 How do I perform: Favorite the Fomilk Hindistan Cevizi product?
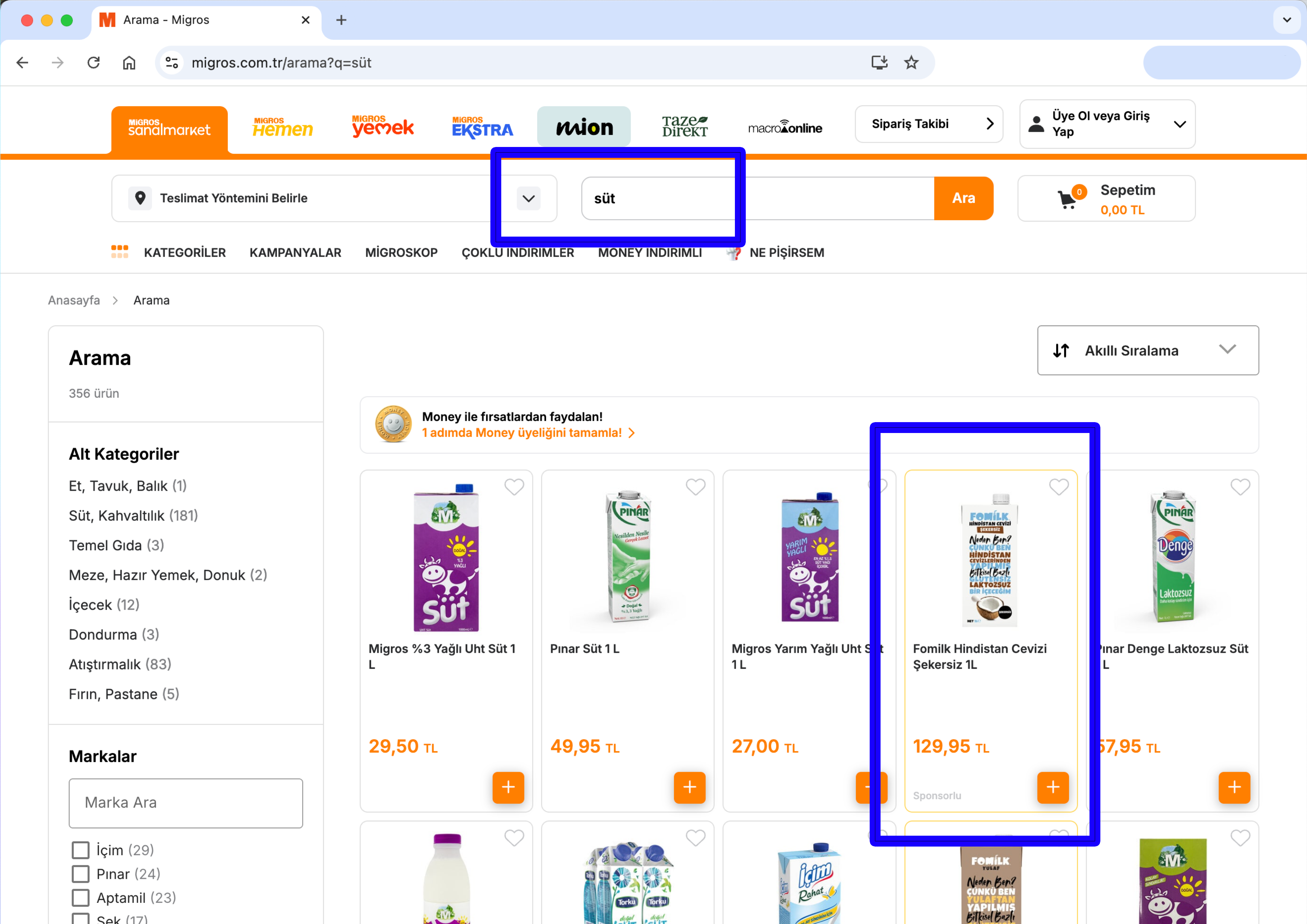tap(1058, 487)
